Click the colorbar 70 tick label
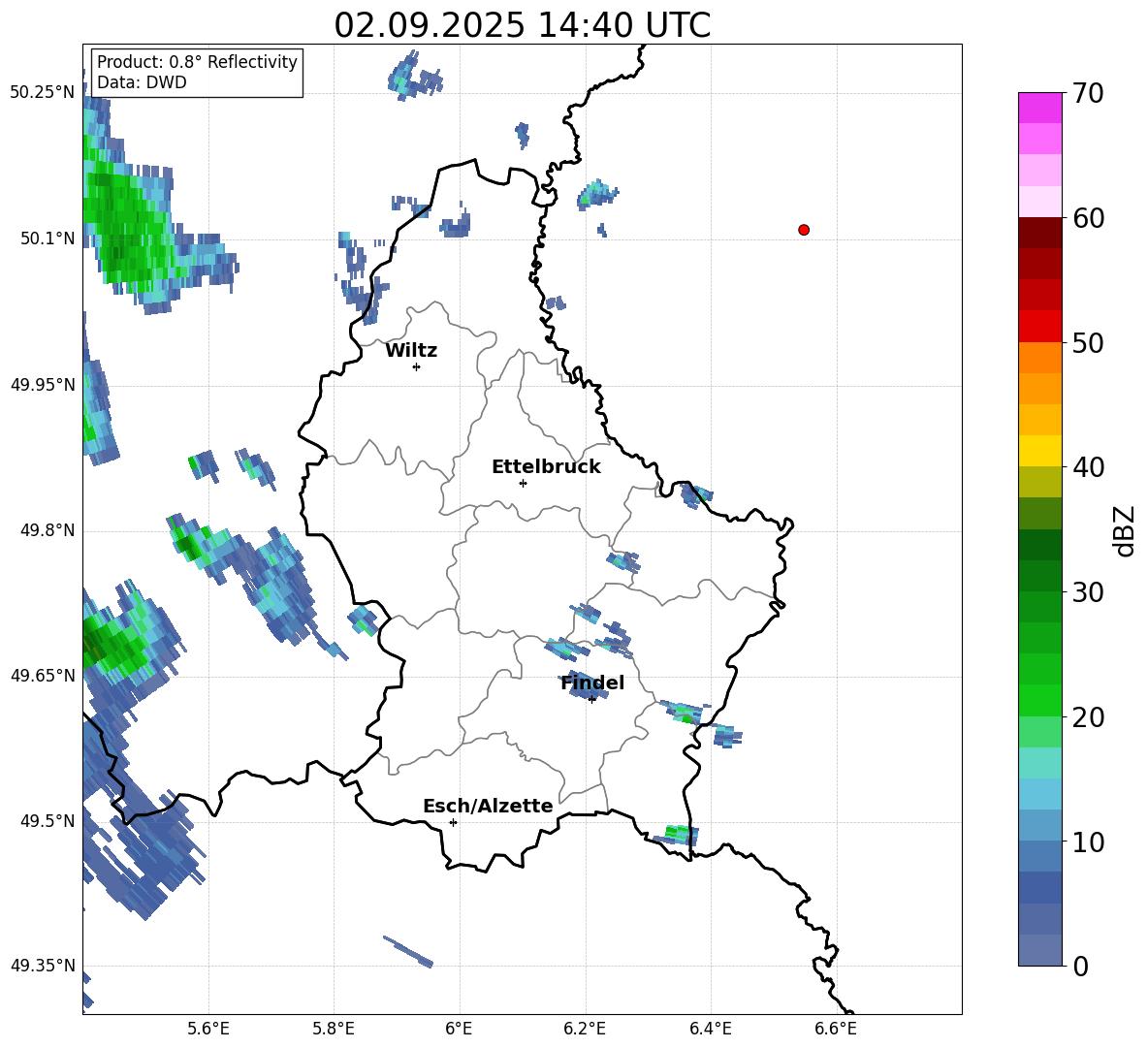The width and height of the screenshot is (1148, 1048). pyautogui.click(x=1088, y=94)
